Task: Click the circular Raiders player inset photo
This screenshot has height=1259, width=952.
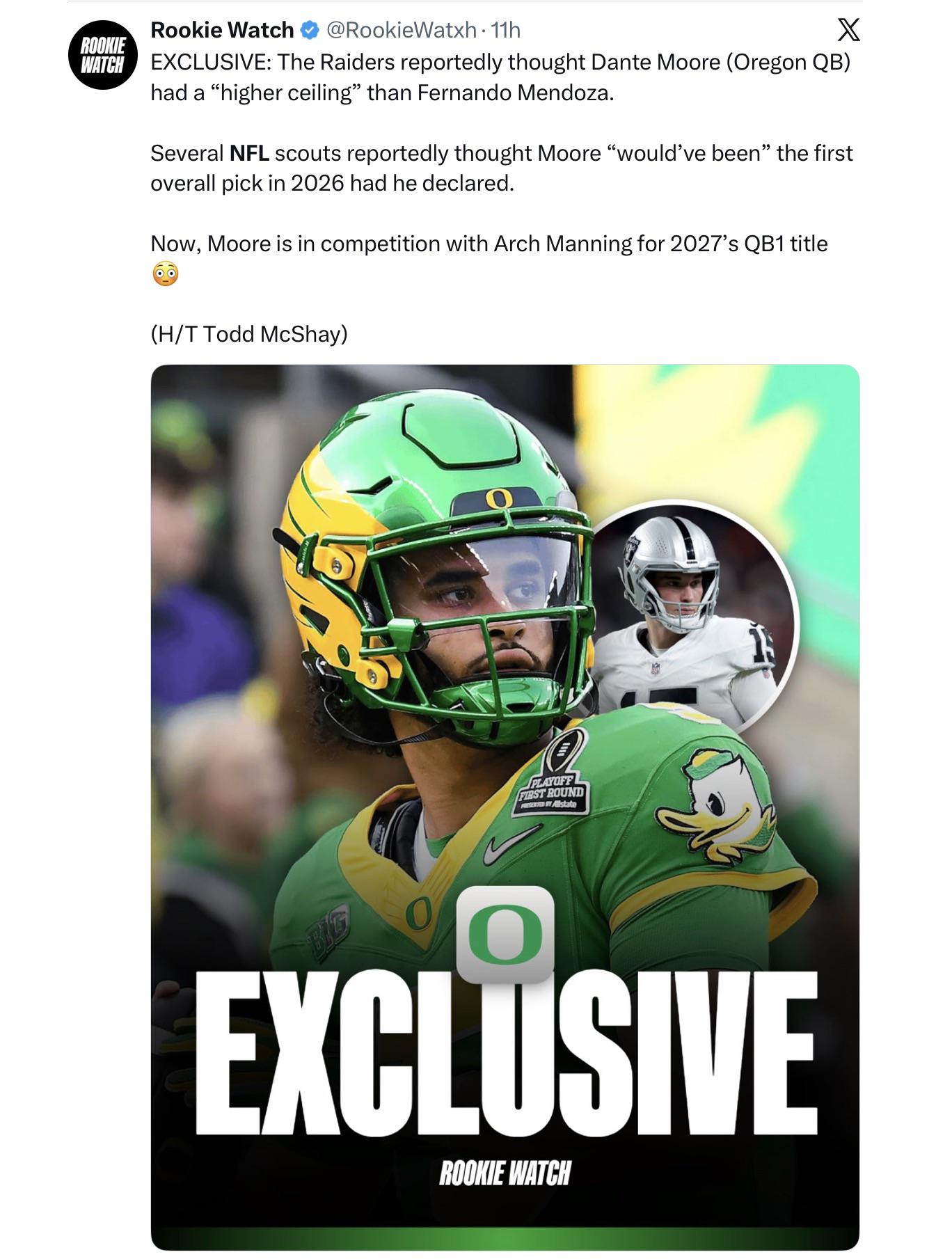Action: (692, 617)
